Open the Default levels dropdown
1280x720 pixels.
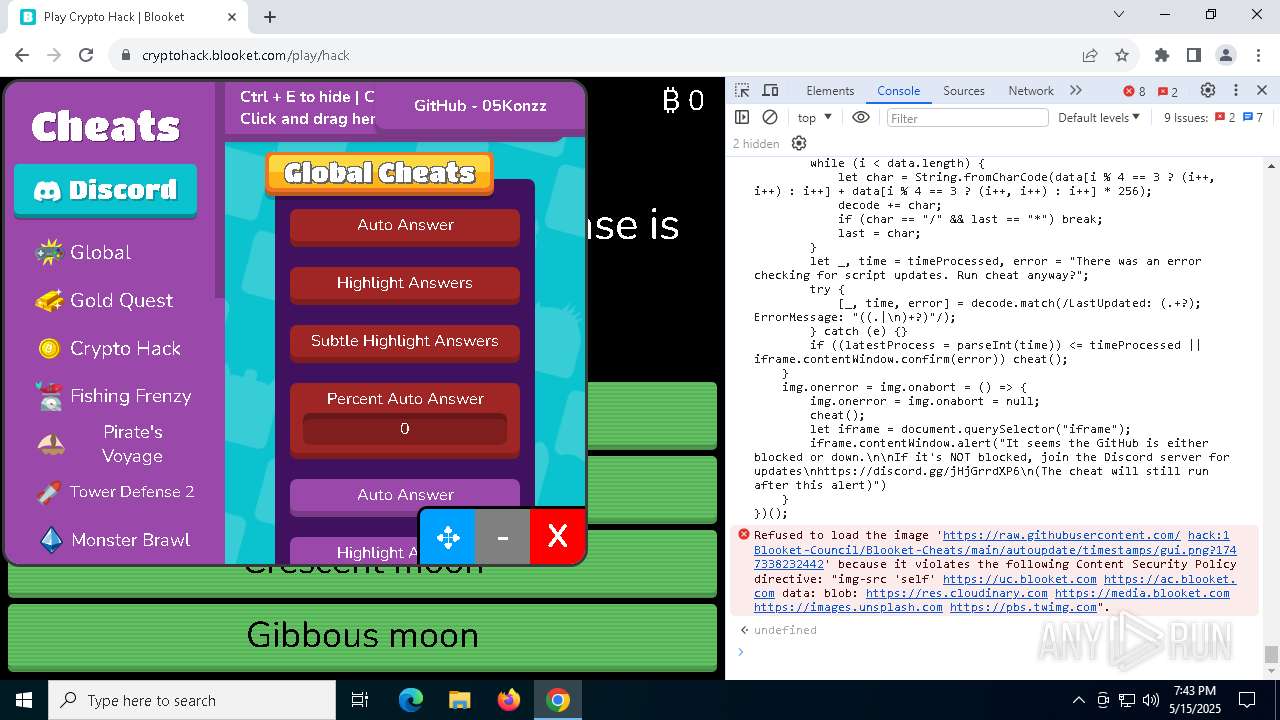coord(1099,117)
